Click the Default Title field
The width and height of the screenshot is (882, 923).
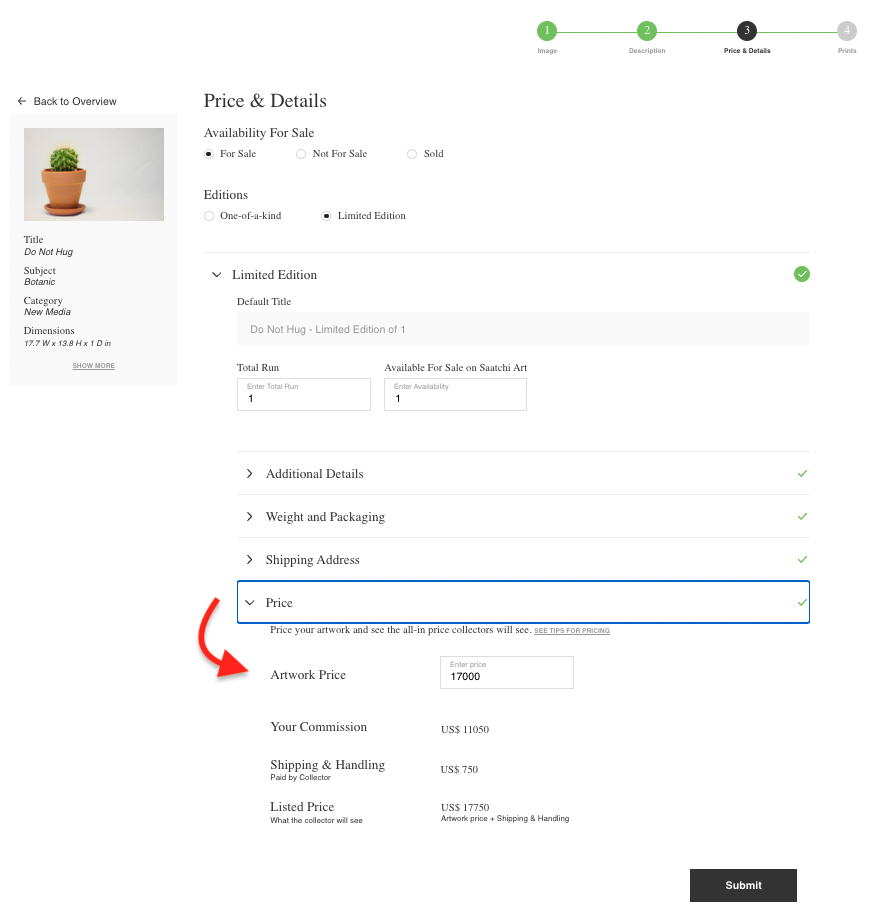pos(523,329)
